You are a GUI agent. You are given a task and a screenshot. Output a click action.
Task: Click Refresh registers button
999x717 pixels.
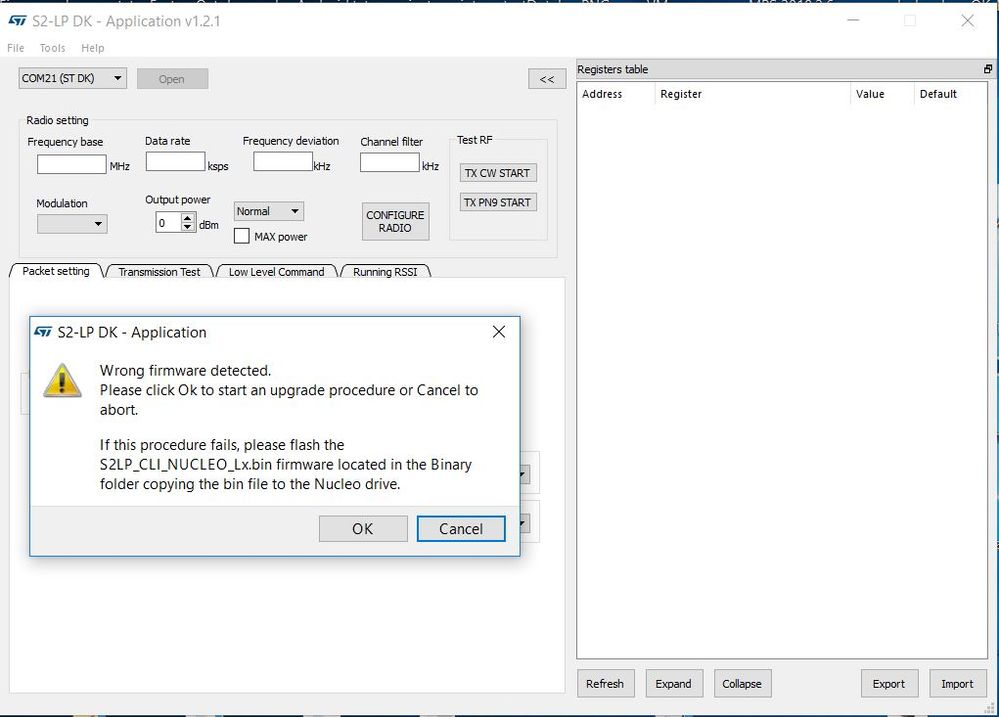click(605, 683)
